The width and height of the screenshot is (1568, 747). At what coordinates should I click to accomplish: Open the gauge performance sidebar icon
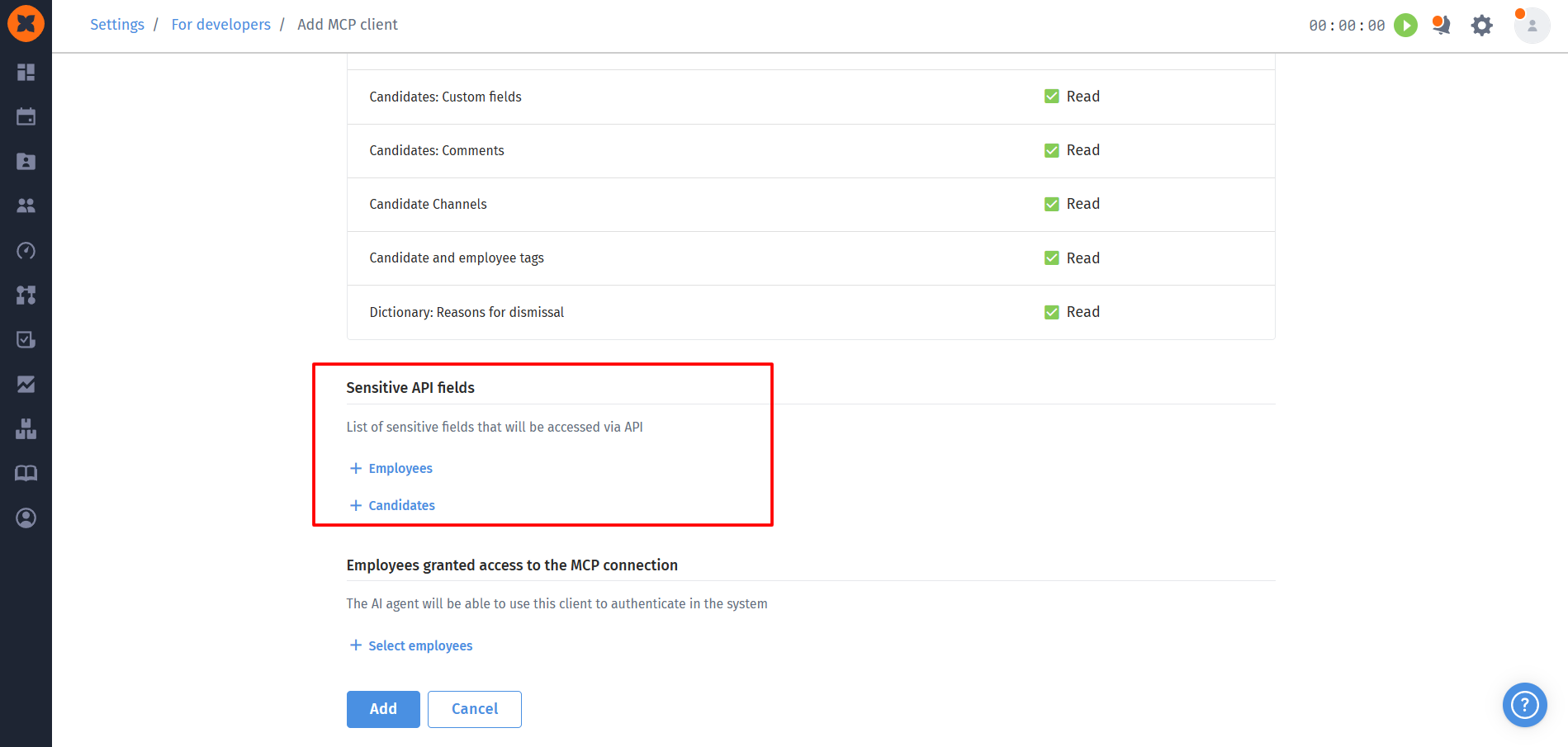pos(26,250)
